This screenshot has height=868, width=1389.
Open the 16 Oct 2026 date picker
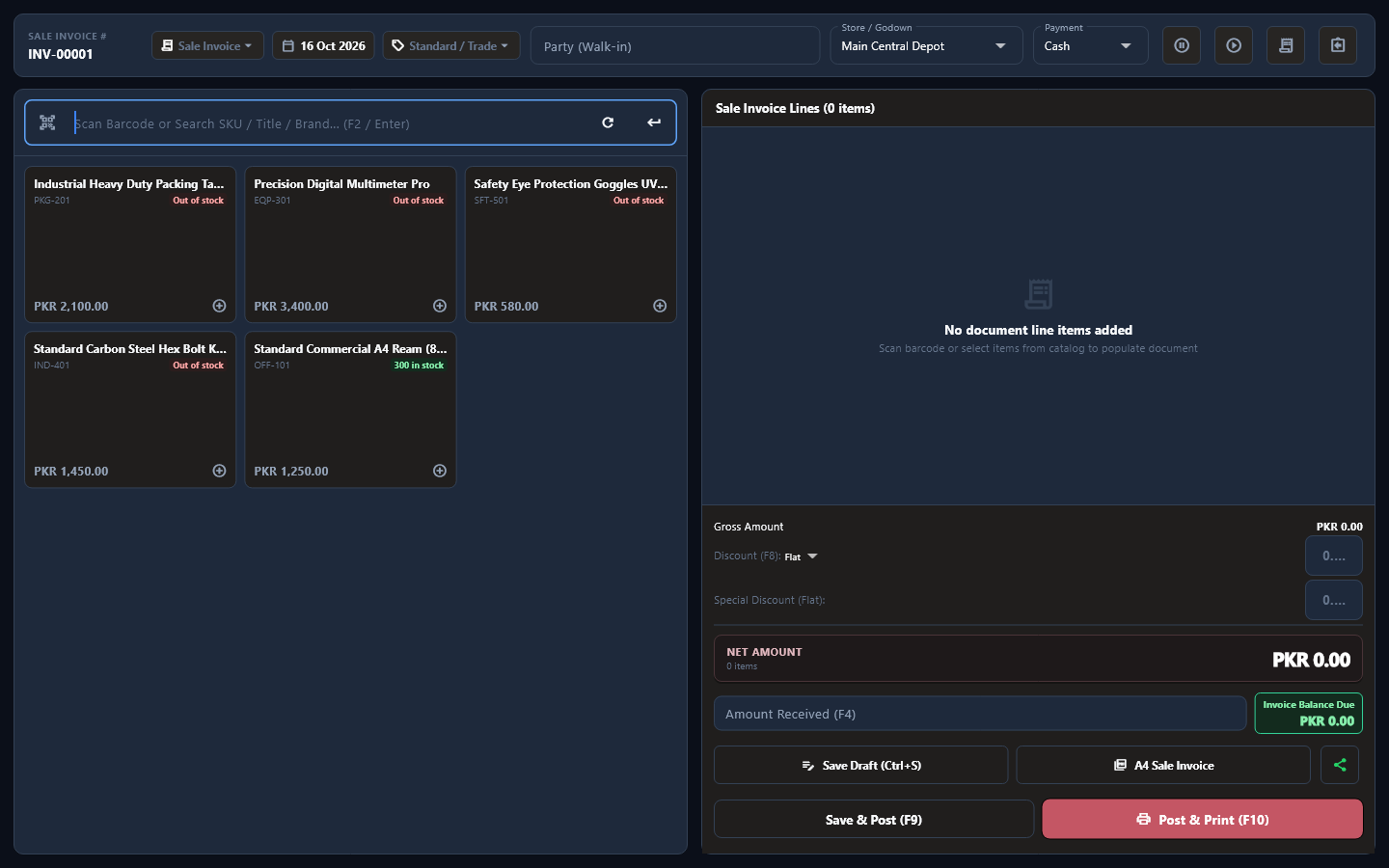tap(324, 45)
